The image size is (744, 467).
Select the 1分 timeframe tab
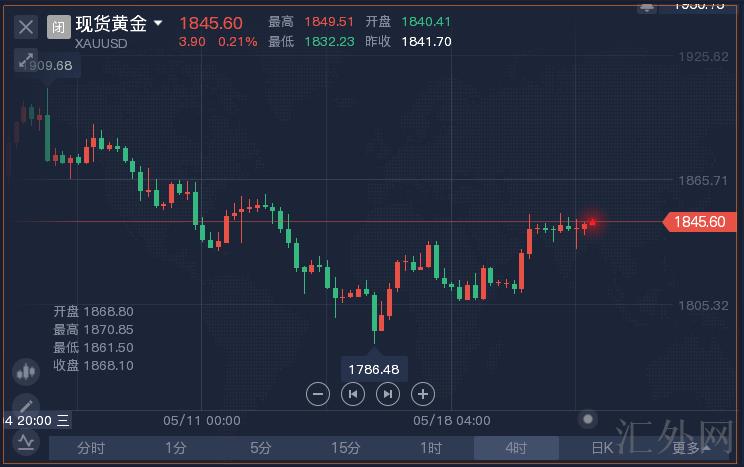tap(176, 448)
